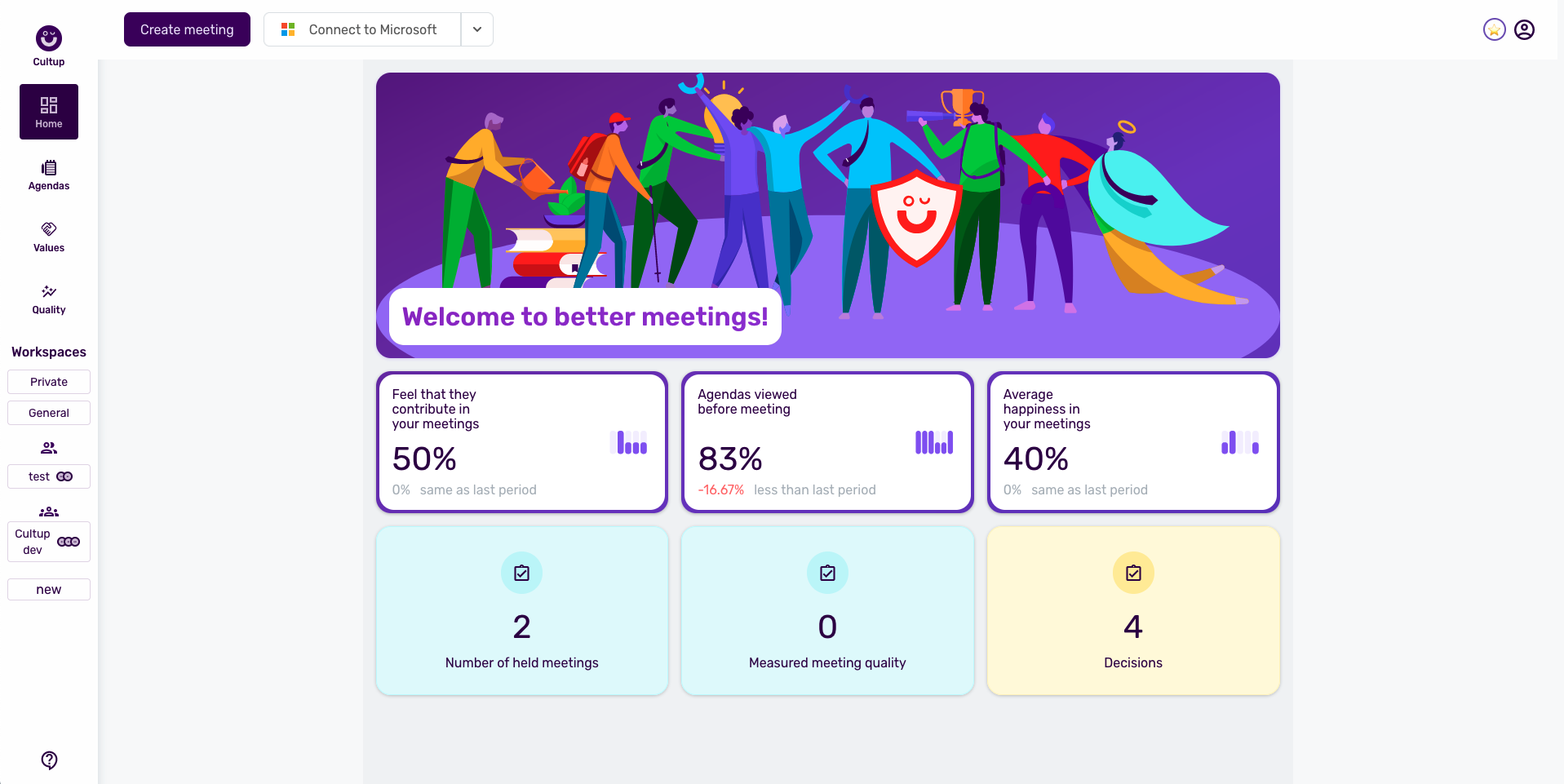Click the Cultup smiley logo
This screenshot has height=784, width=1564.
[48, 38]
